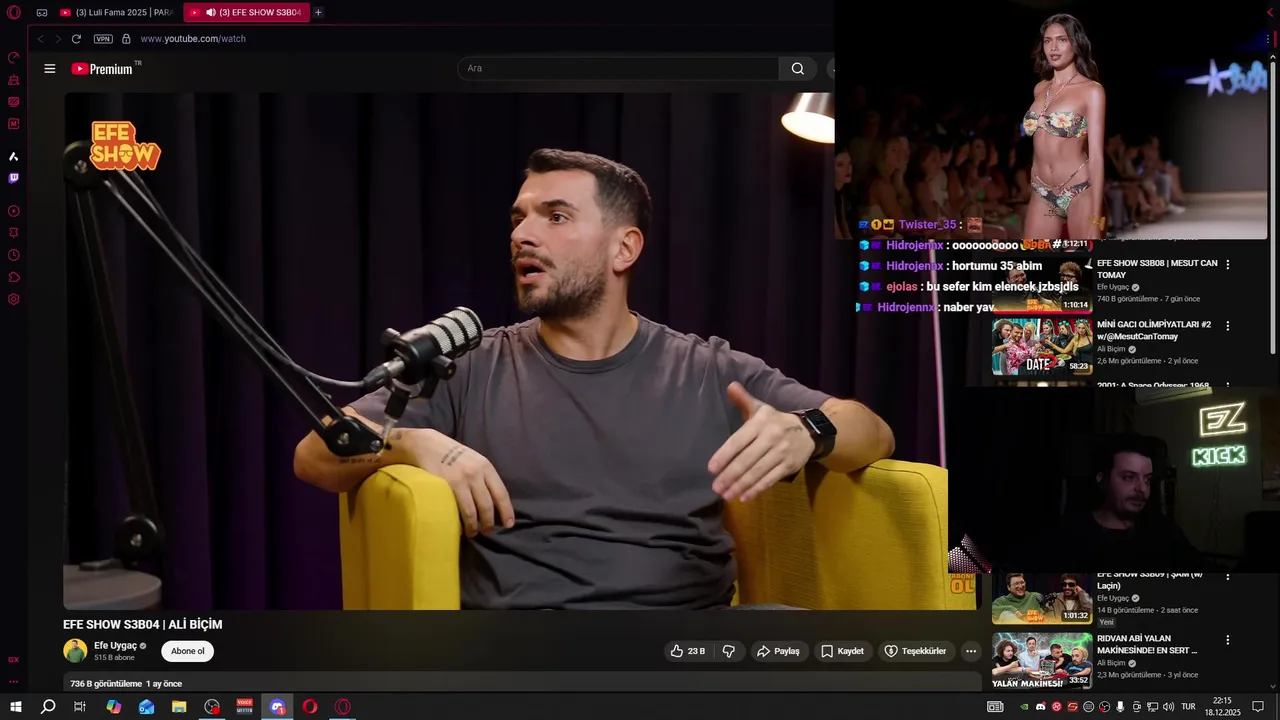The width and height of the screenshot is (1280, 720).
Task: Like the video with 23 B likes
Action: [688, 651]
